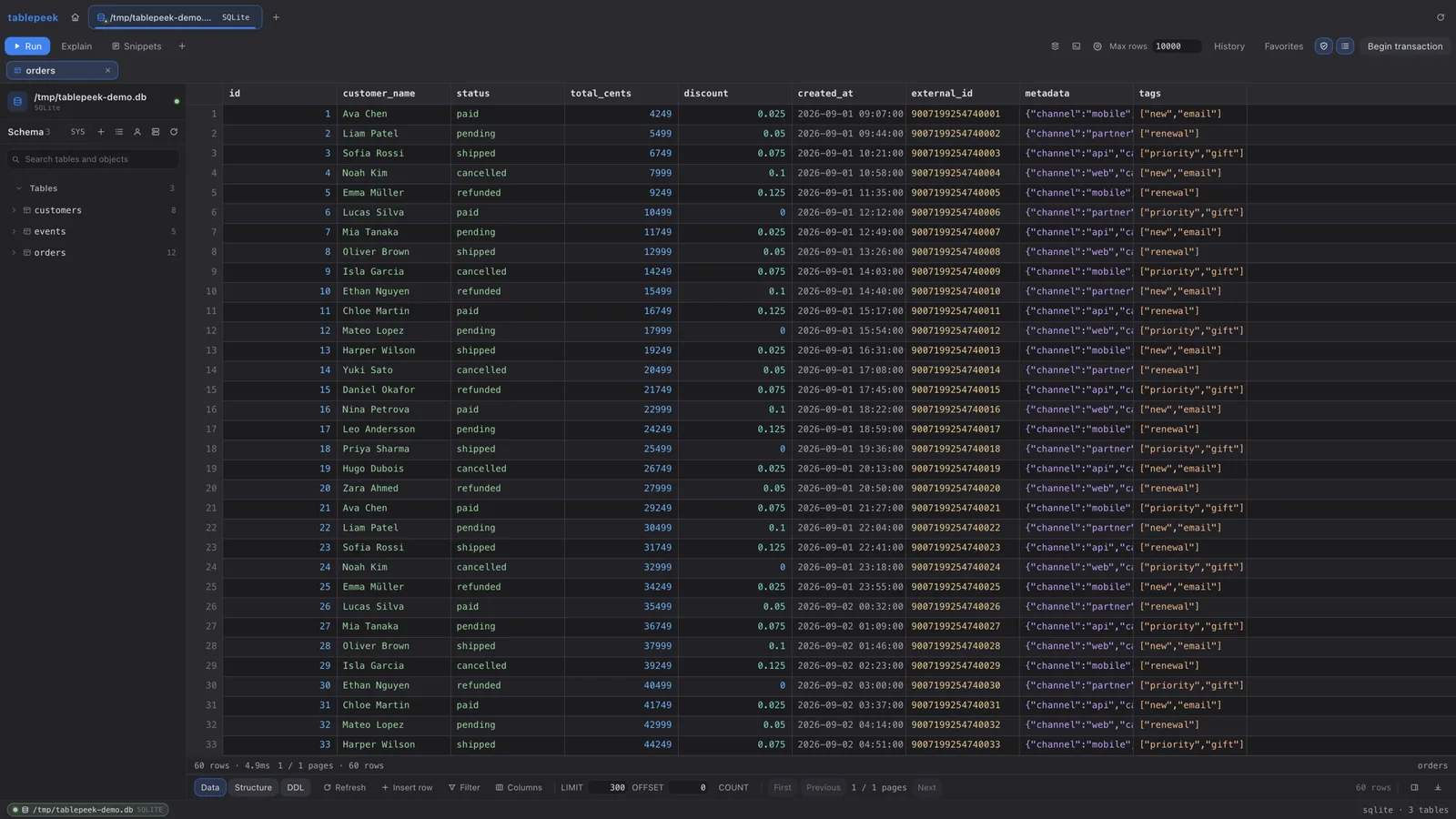Click Begin transaction
Viewport: 1456px width, 819px height.
(1404, 46)
